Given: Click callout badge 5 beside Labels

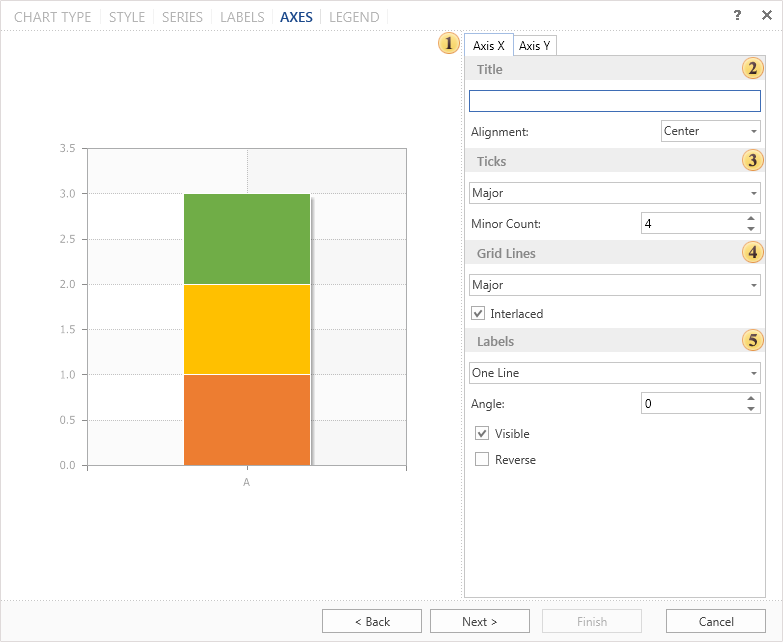Looking at the screenshot, I should [752, 341].
